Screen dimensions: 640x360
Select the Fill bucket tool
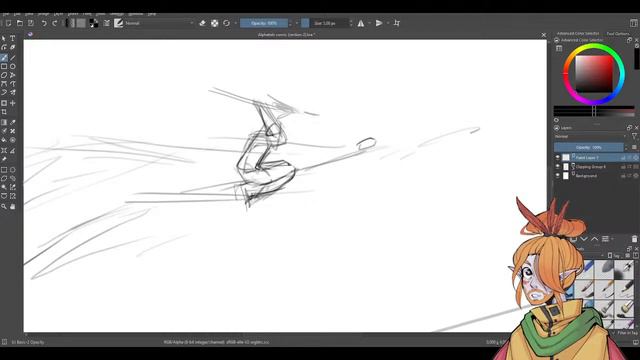point(4,140)
